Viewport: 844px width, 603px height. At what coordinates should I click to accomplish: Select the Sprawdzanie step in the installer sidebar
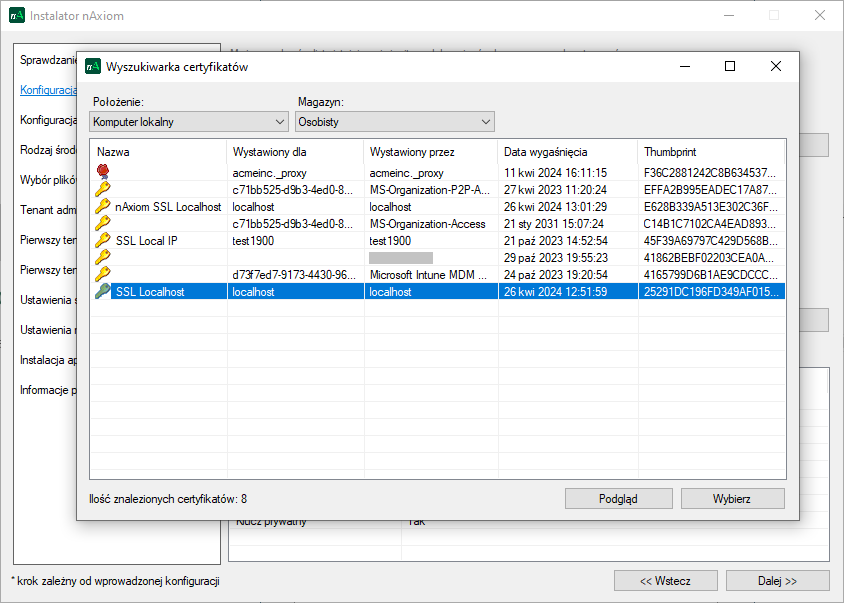tap(48, 60)
